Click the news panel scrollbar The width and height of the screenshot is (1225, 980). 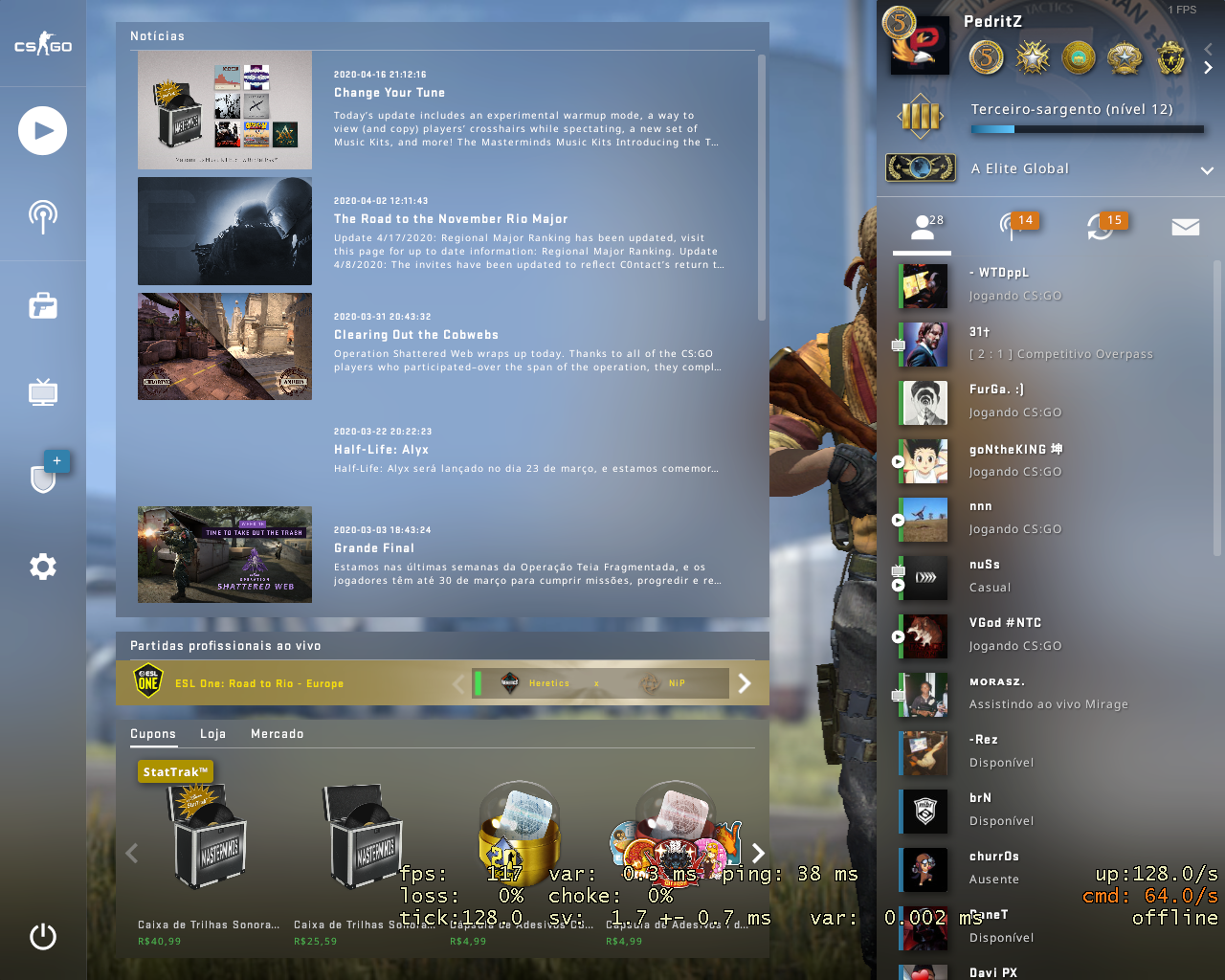coord(762,187)
